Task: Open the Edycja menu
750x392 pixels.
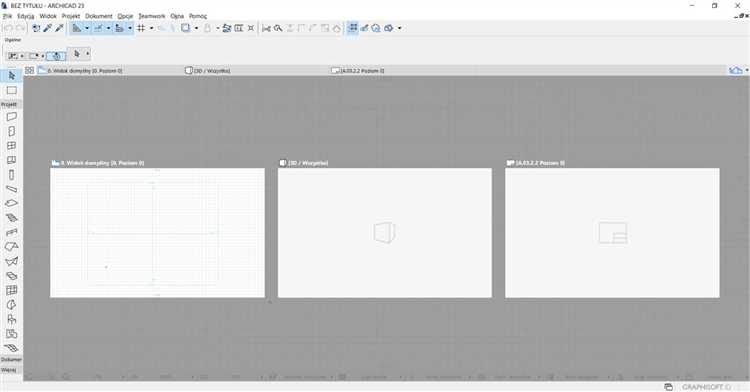Action: [26, 16]
